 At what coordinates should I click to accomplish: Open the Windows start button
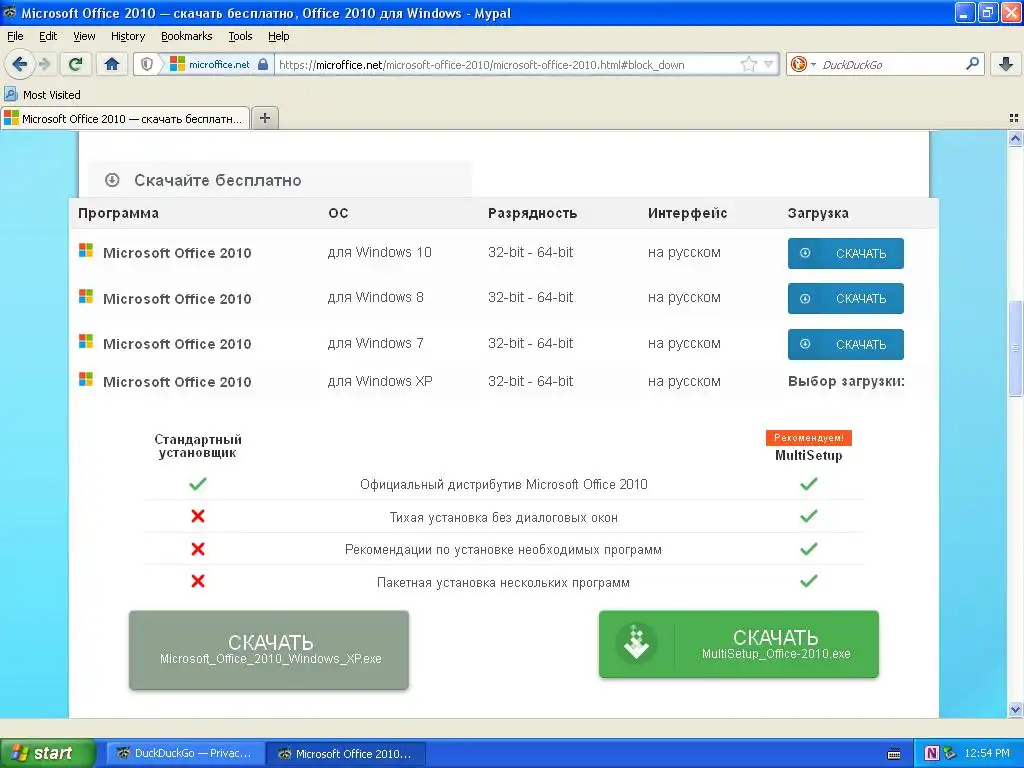pyautogui.click(x=47, y=753)
